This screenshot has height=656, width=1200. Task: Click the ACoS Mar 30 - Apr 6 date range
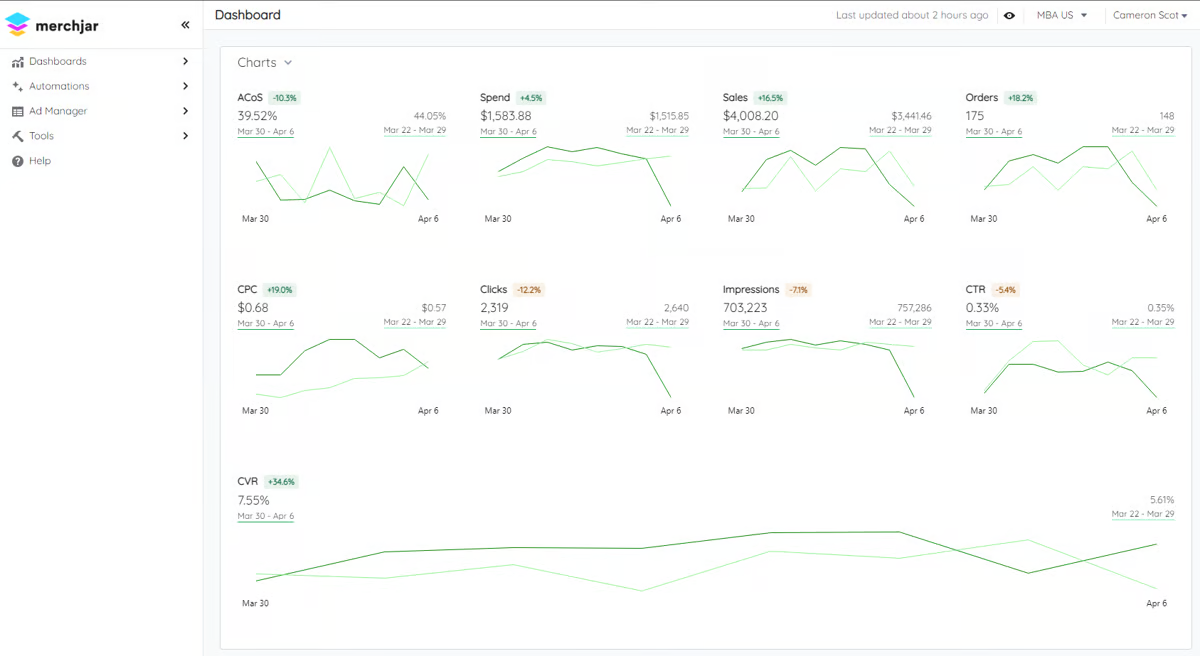click(x=265, y=131)
